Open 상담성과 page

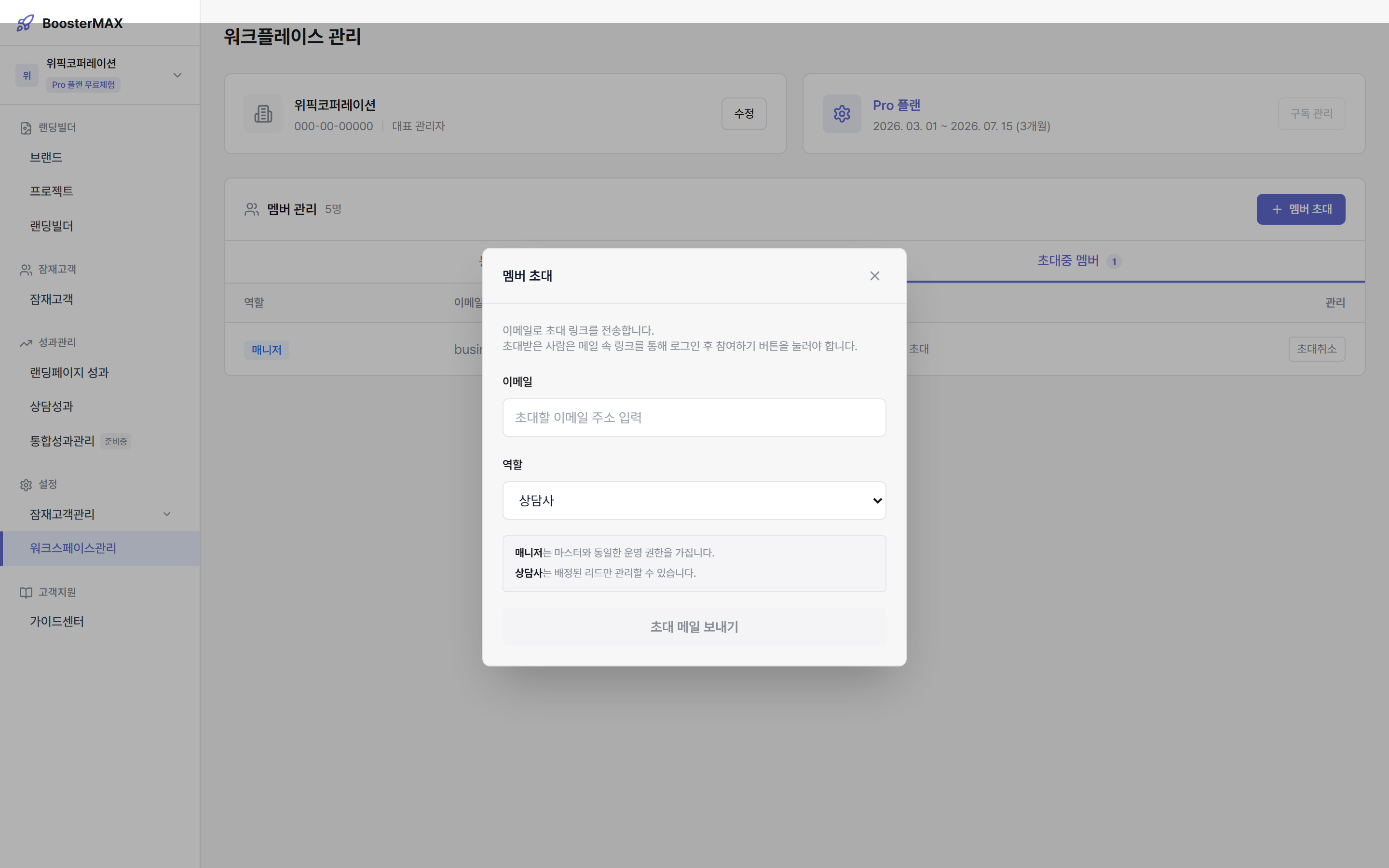[51, 407]
